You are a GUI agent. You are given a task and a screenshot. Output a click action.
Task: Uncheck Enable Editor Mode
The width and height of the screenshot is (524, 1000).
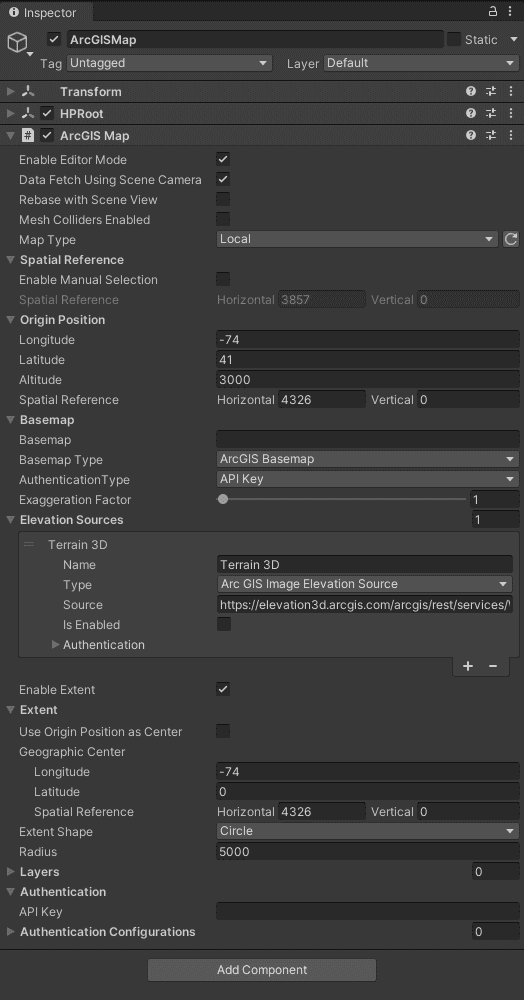point(223,159)
